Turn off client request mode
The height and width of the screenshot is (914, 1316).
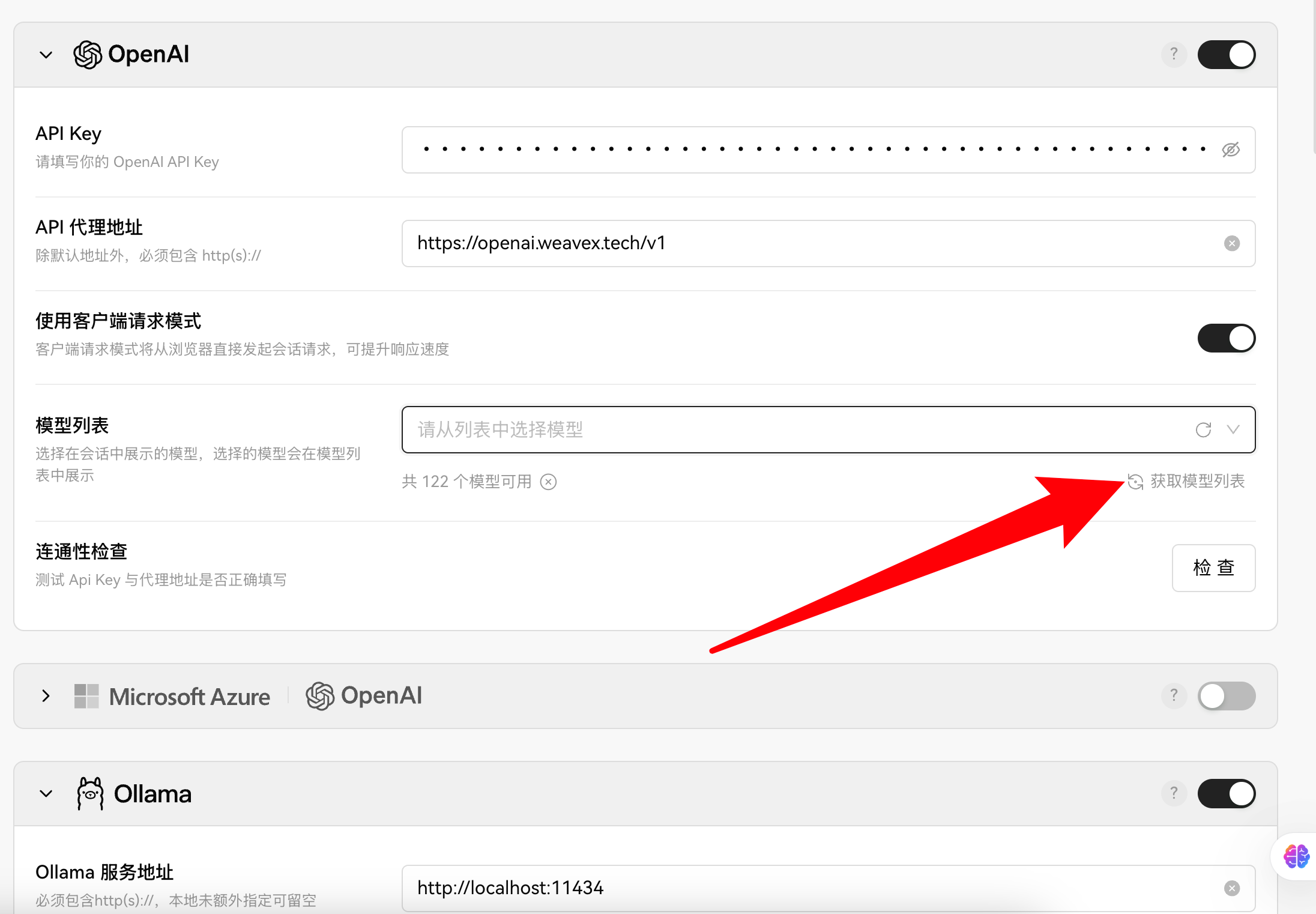pos(1227,338)
